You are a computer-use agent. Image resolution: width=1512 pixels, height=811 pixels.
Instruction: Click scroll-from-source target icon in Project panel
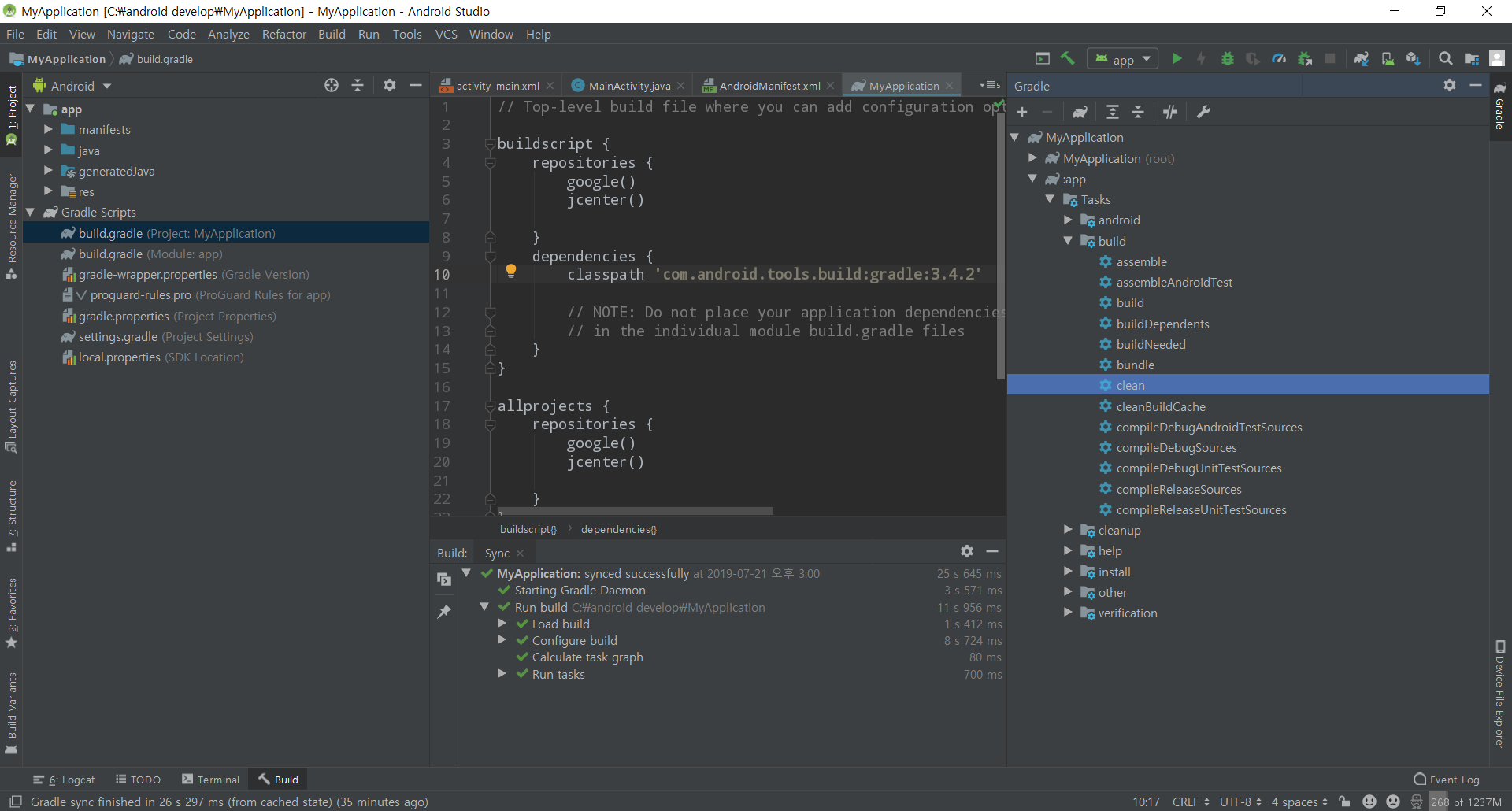(x=332, y=85)
